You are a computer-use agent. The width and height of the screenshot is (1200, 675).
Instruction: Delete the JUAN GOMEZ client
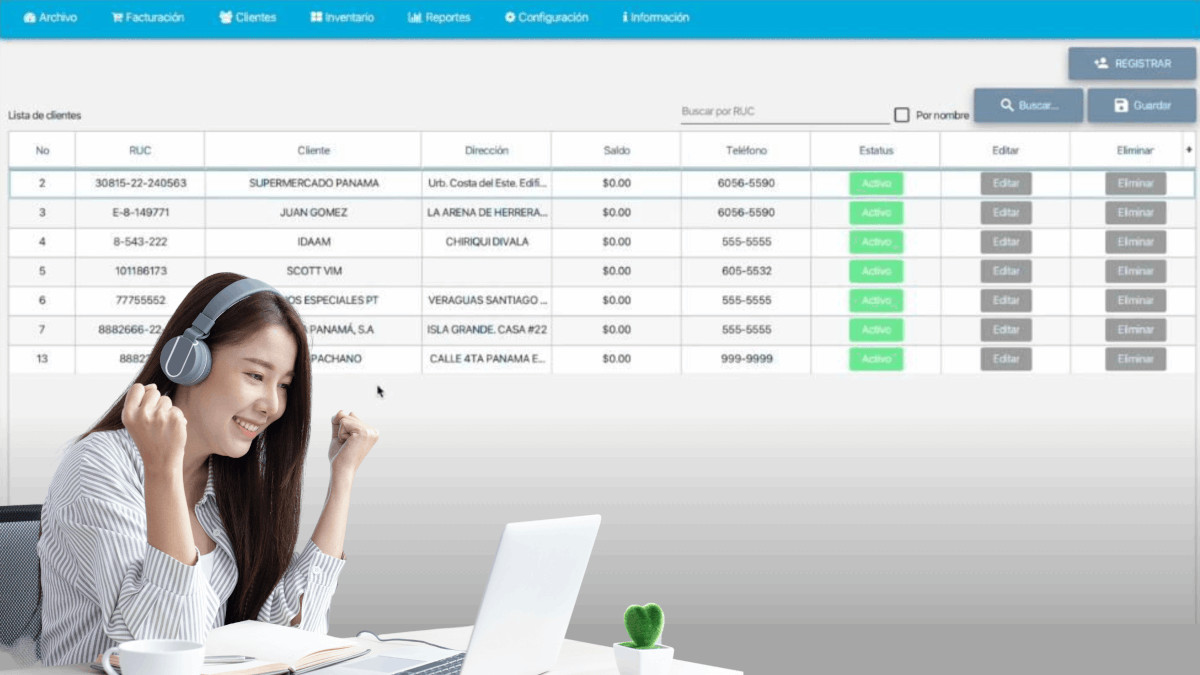[1135, 213]
